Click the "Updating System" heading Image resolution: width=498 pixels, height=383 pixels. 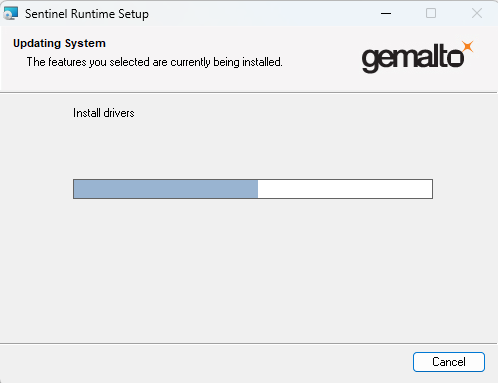(x=59, y=43)
